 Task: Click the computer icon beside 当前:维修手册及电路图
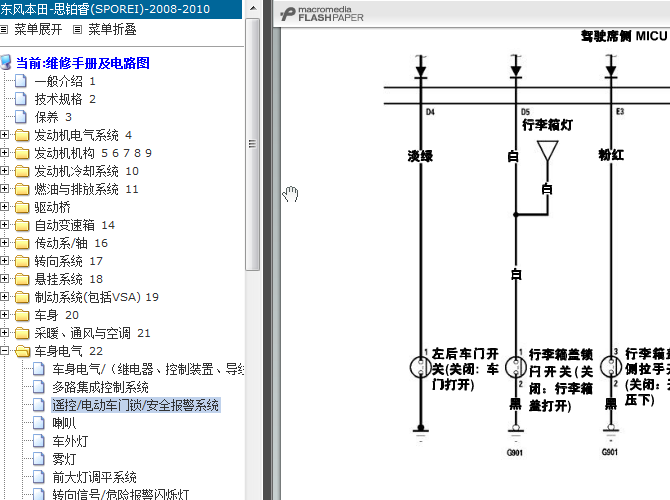tap(6, 62)
